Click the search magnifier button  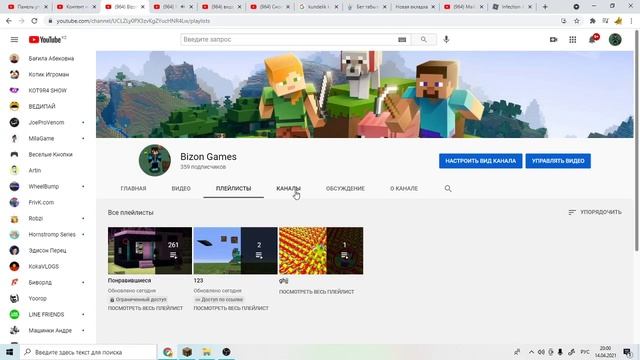tap(424, 40)
